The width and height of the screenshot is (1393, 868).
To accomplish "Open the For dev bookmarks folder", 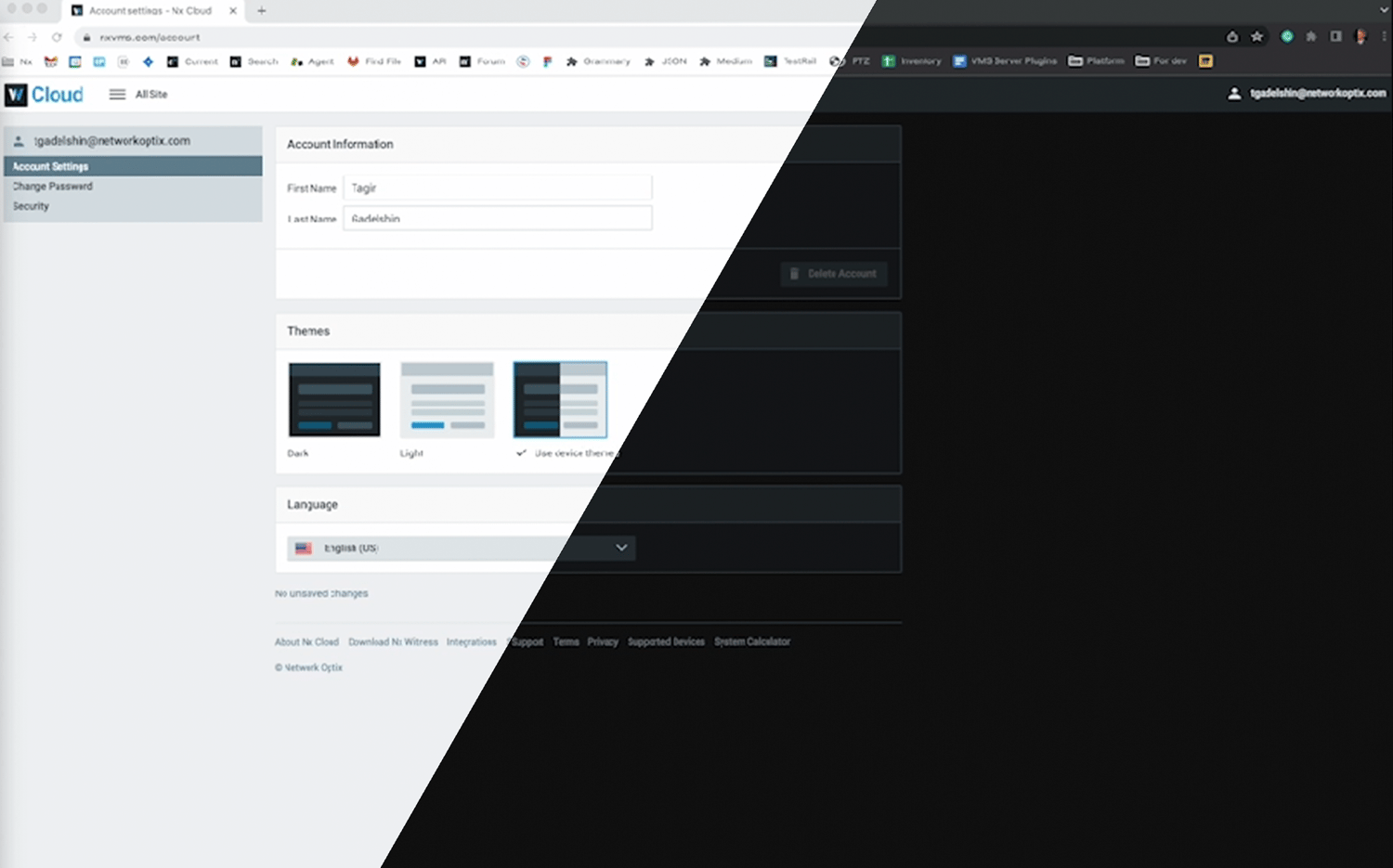I will pyautogui.click(x=1161, y=61).
